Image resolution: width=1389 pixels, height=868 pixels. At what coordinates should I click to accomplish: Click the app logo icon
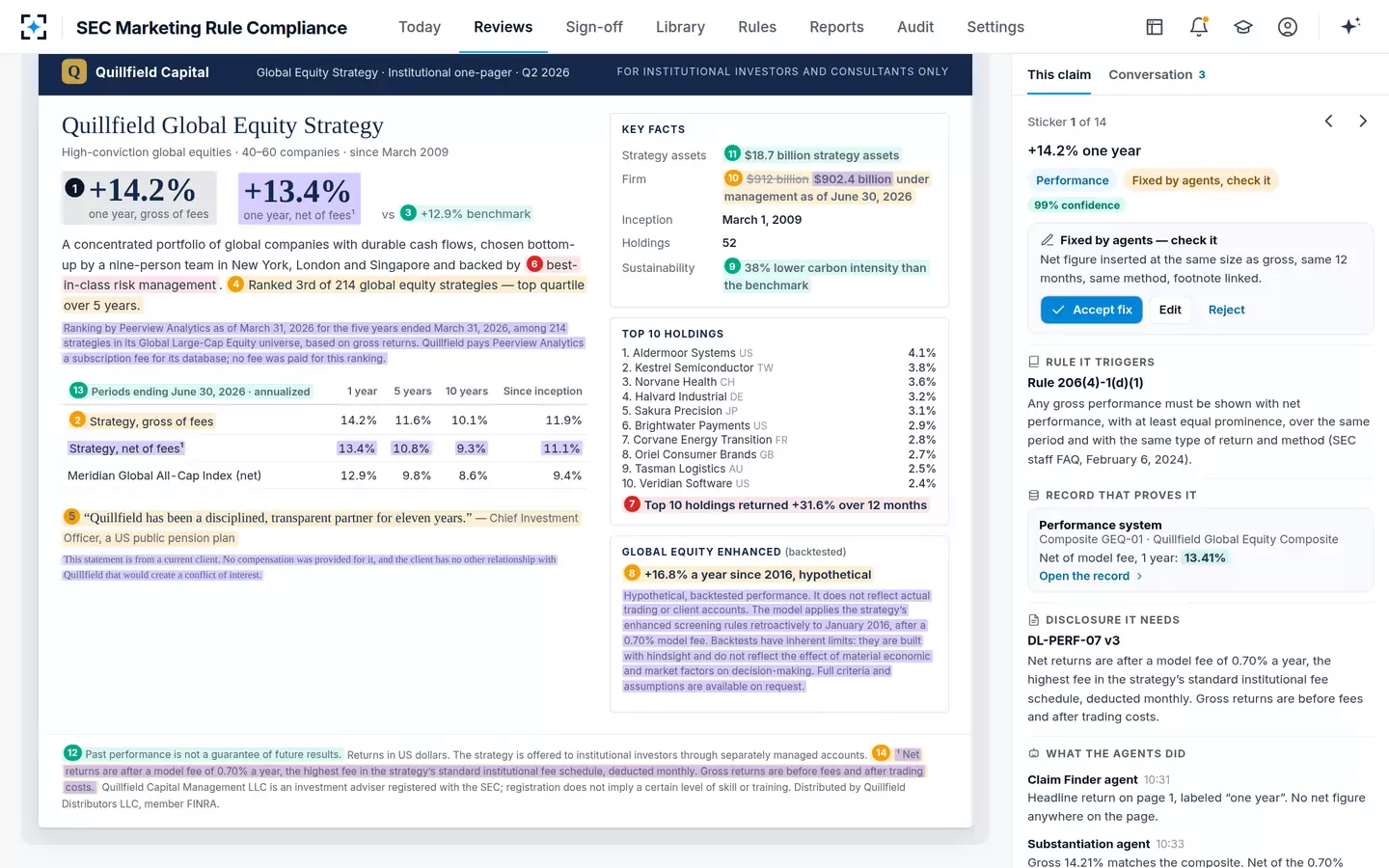pos(34,27)
